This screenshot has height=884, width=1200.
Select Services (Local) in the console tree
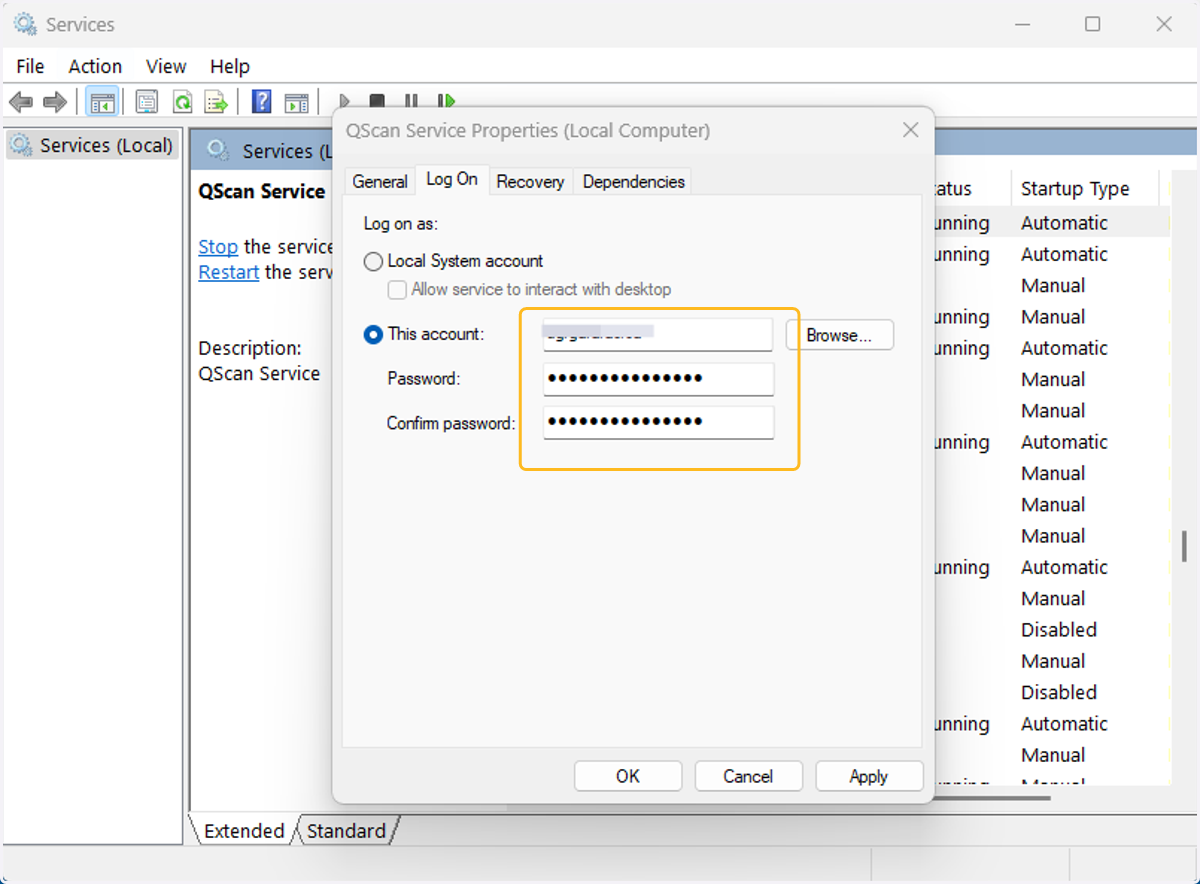93,145
